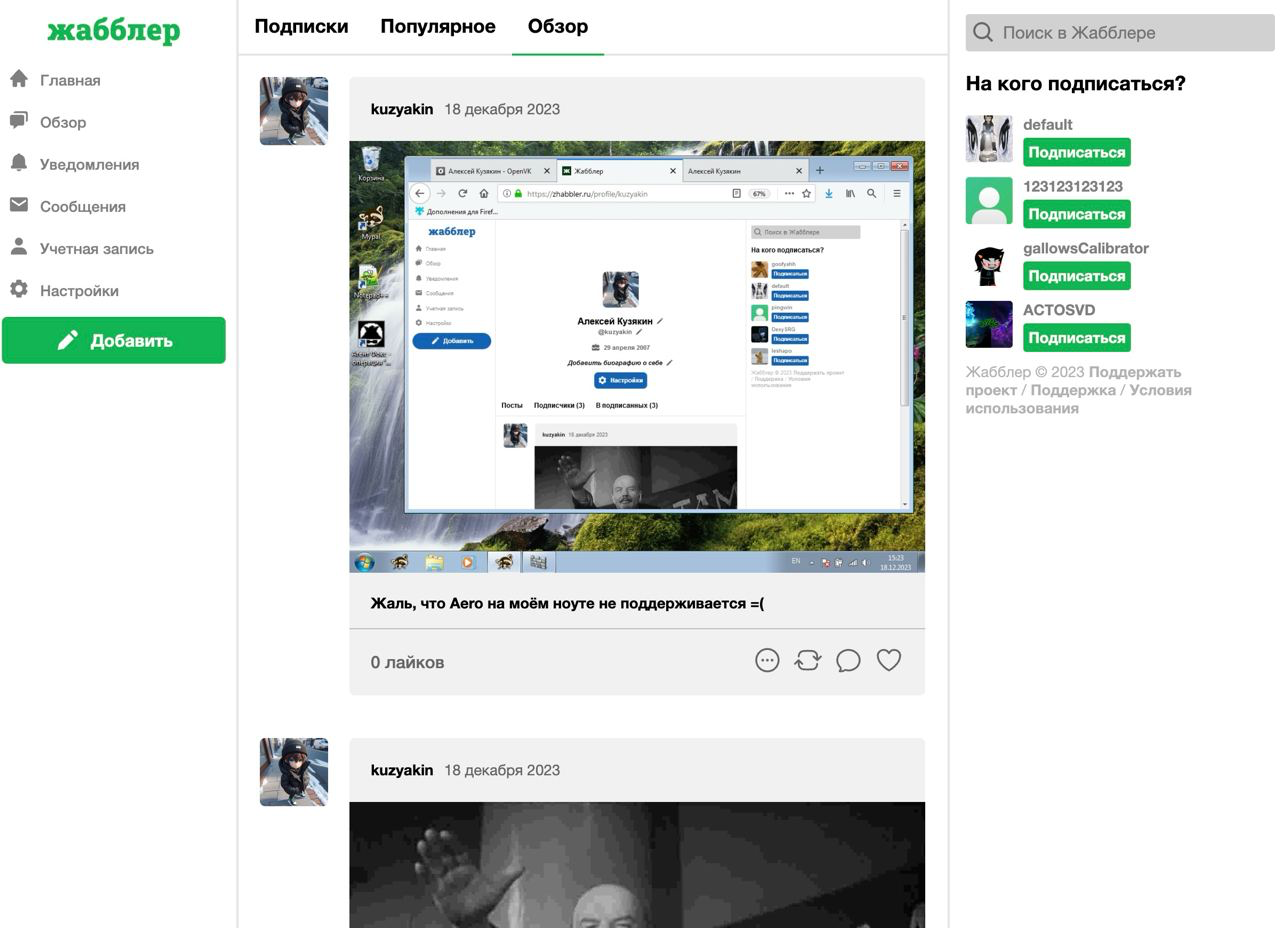Subscribe to user 123123123123
The image size is (1280, 928).
tap(1076, 214)
